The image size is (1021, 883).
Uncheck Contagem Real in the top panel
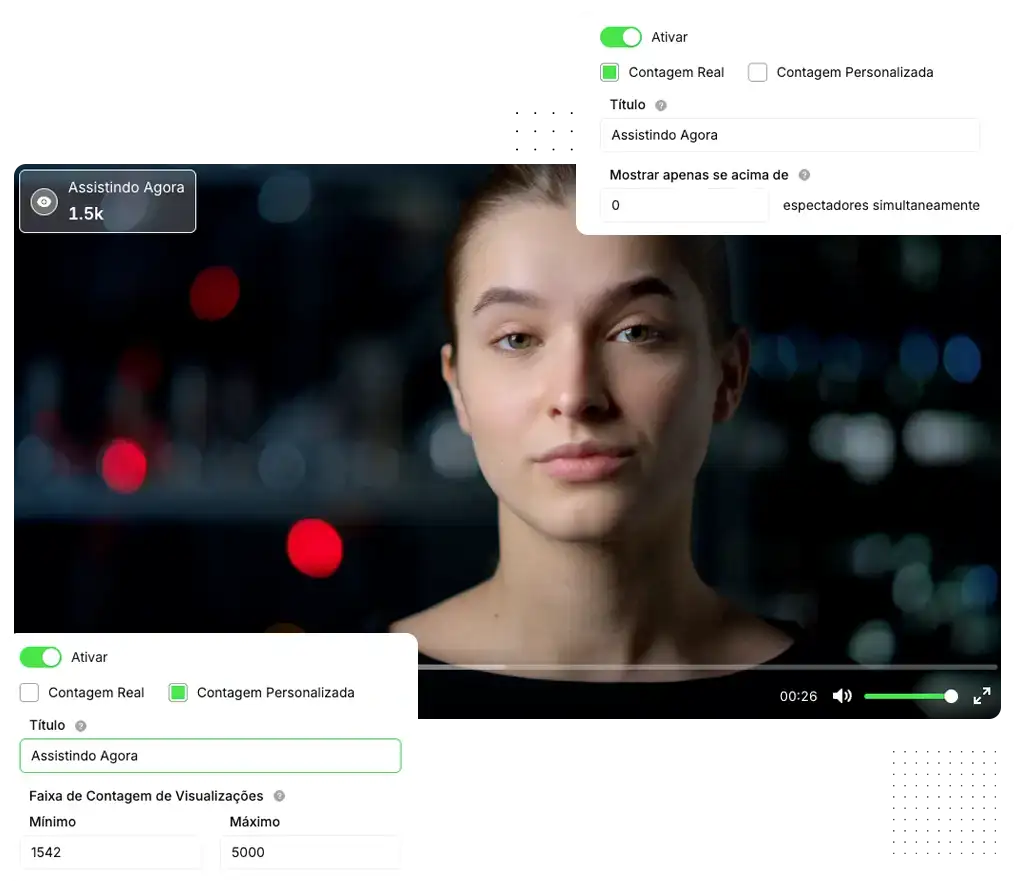609,72
